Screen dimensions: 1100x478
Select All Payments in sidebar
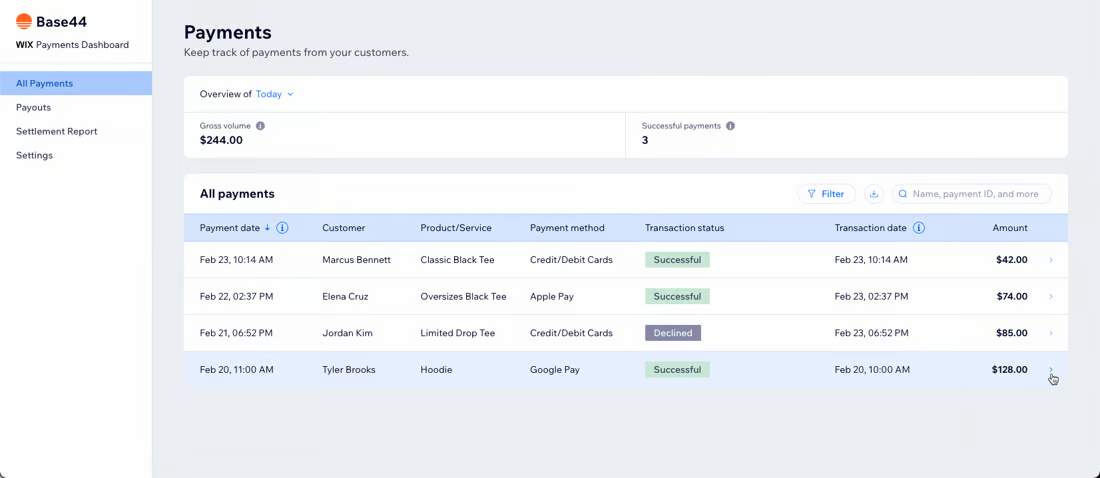[76, 84]
